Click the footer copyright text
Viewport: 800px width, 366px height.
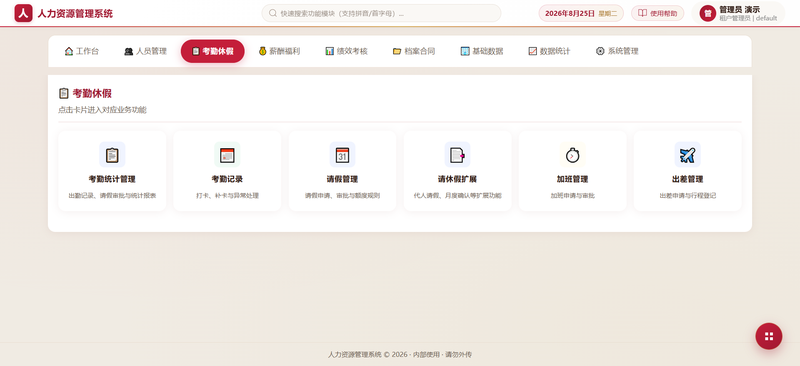pyautogui.click(x=400, y=354)
